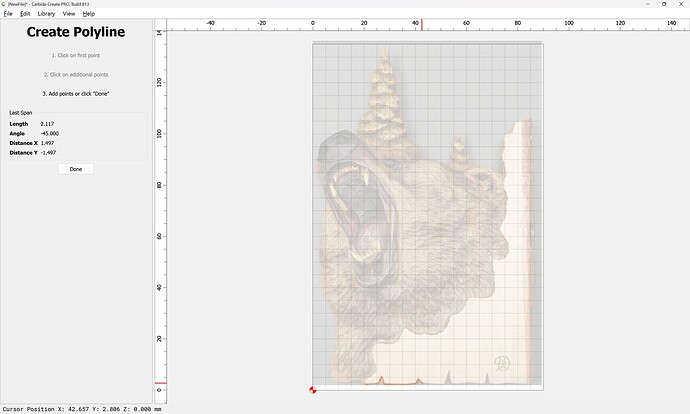Click the step '1. Click on first point' text

(x=76, y=55)
